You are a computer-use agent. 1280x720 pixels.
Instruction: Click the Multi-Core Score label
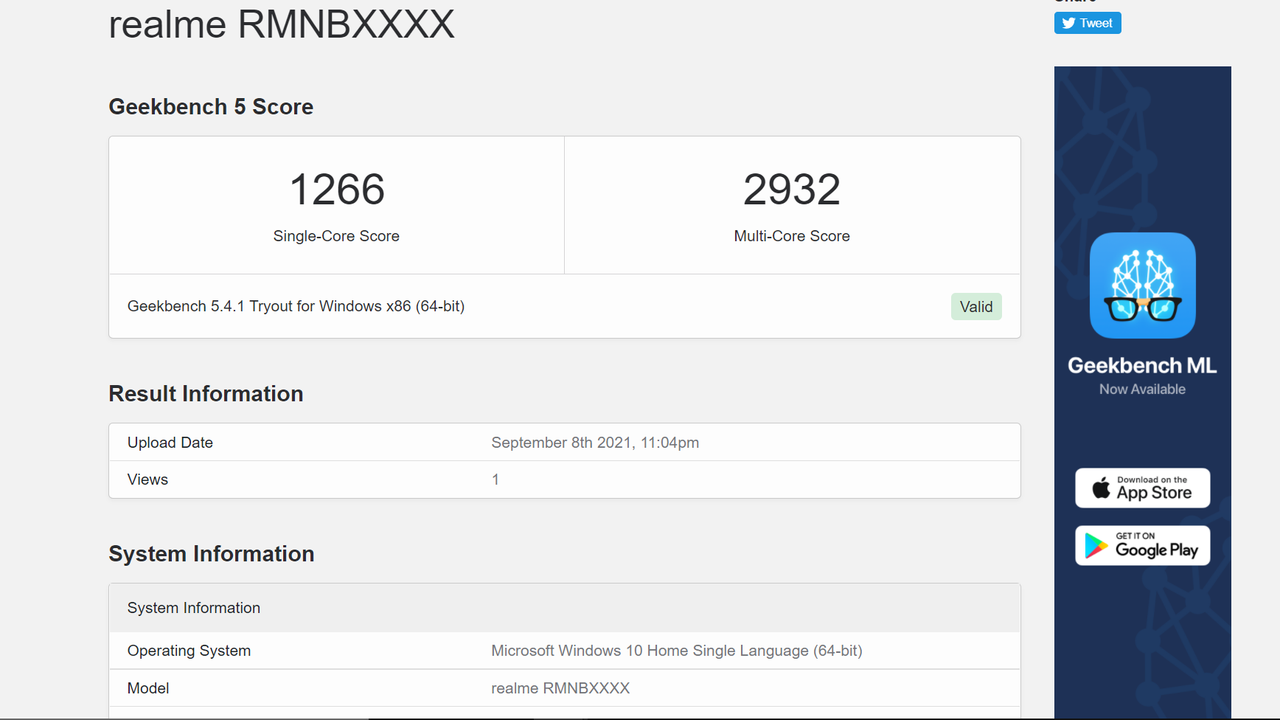[x=792, y=236]
